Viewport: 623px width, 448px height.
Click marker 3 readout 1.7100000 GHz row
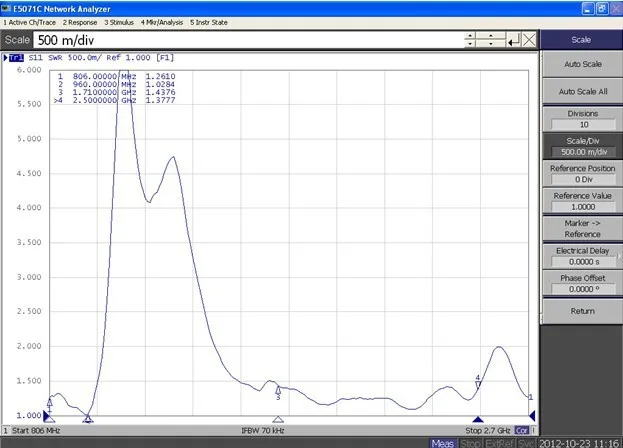click(116, 92)
